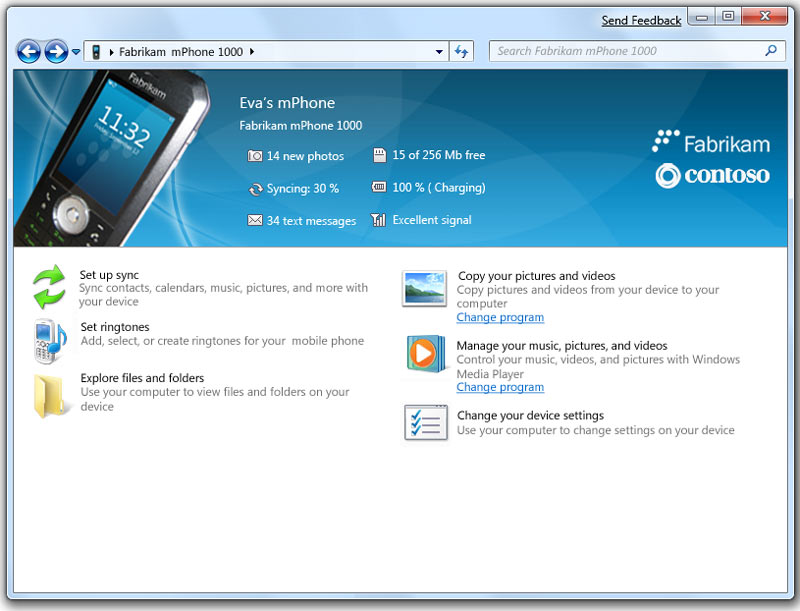Viewport: 800px width, 611px height.
Task: Click the Fabrikam logo
Action: click(x=711, y=143)
